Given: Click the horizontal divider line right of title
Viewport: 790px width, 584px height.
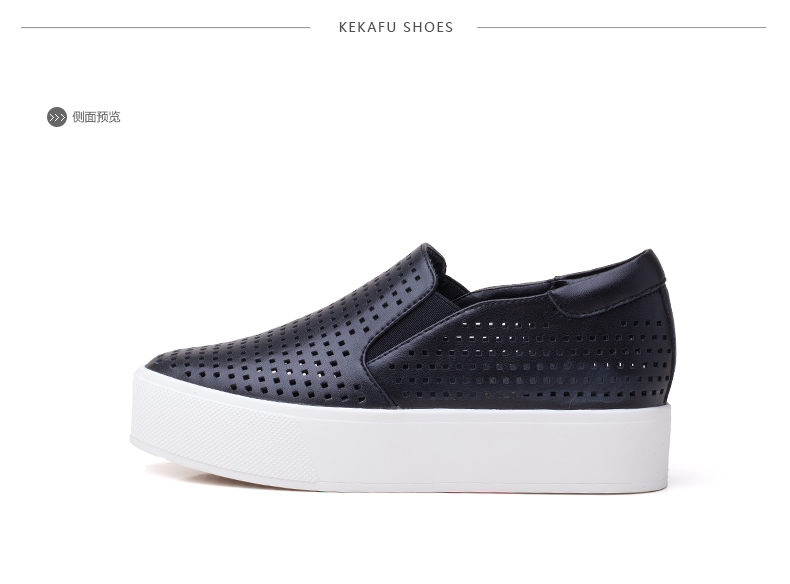Looking at the screenshot, I should tap(621, 28).
